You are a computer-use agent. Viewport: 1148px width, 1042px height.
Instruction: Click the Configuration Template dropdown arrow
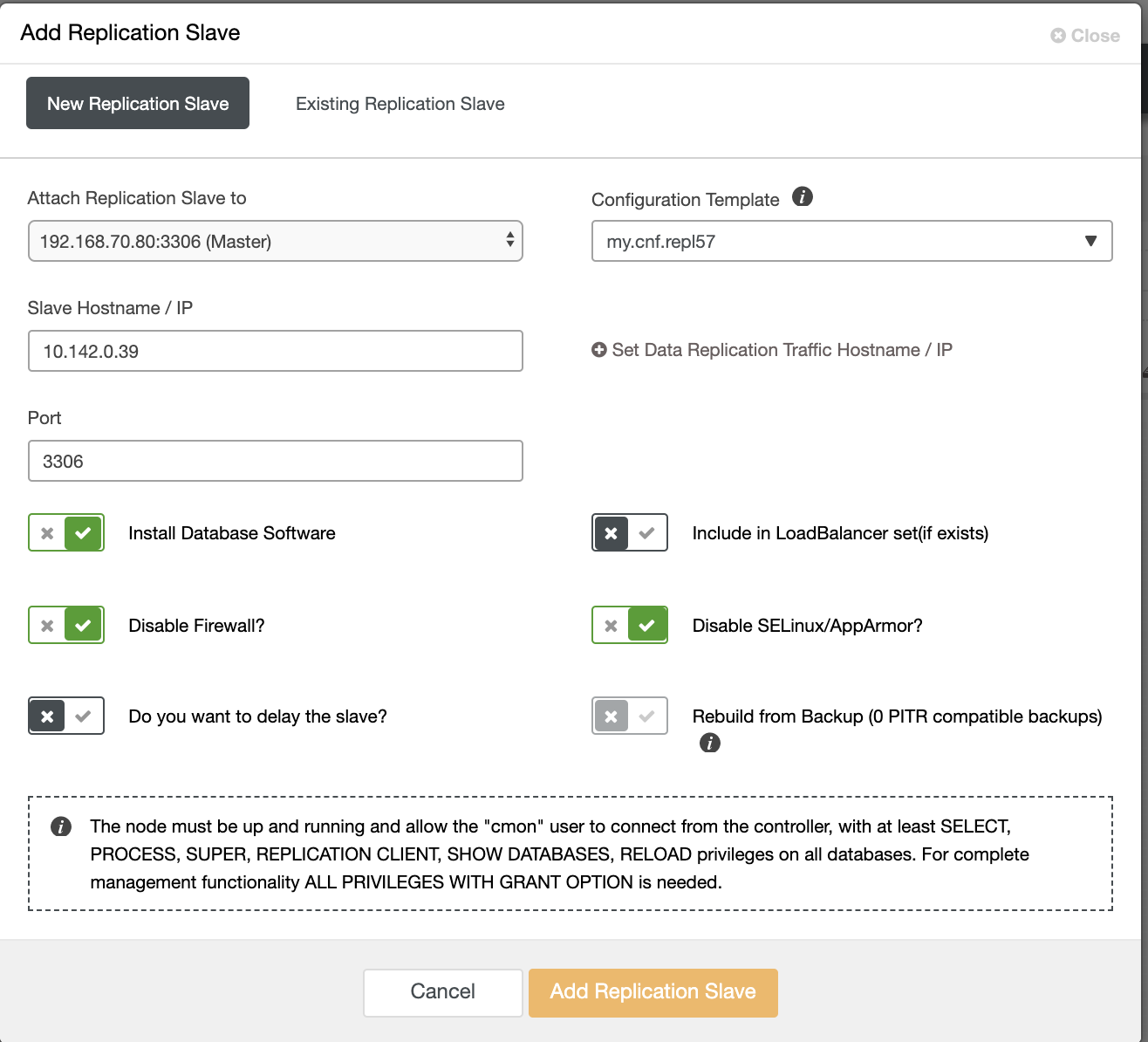(x=1090, y=241)
